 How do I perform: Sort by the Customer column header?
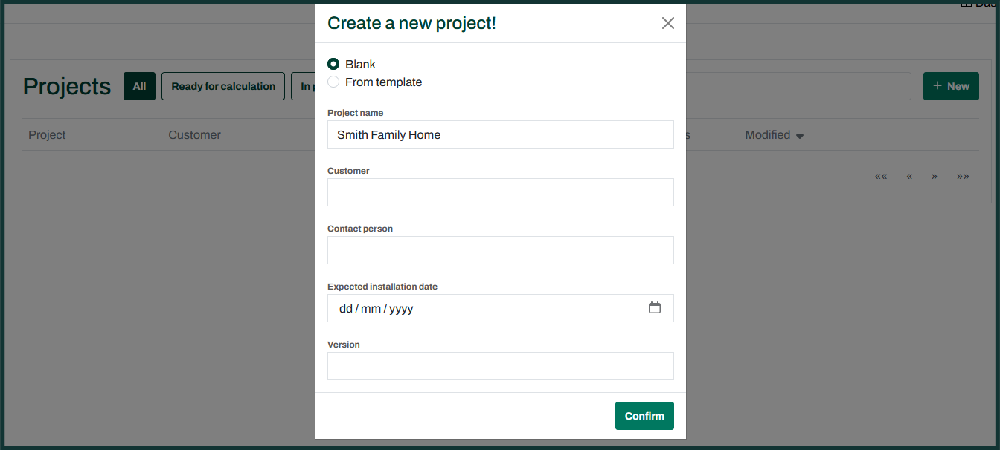[194, 135]
